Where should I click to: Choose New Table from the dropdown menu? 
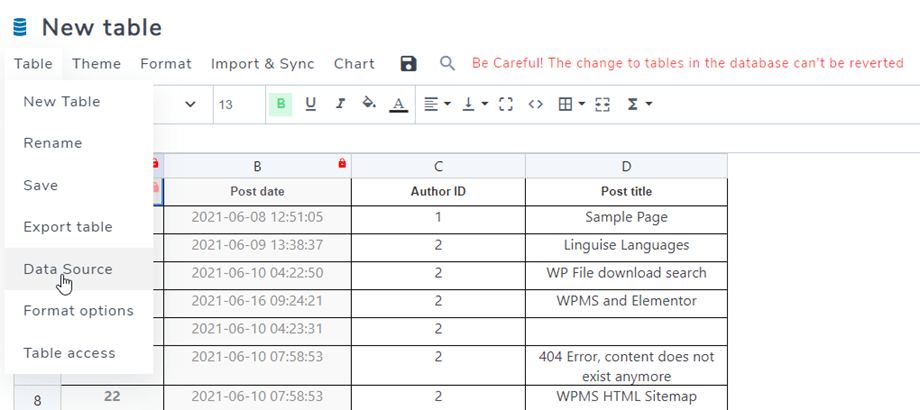click(79, 101)
